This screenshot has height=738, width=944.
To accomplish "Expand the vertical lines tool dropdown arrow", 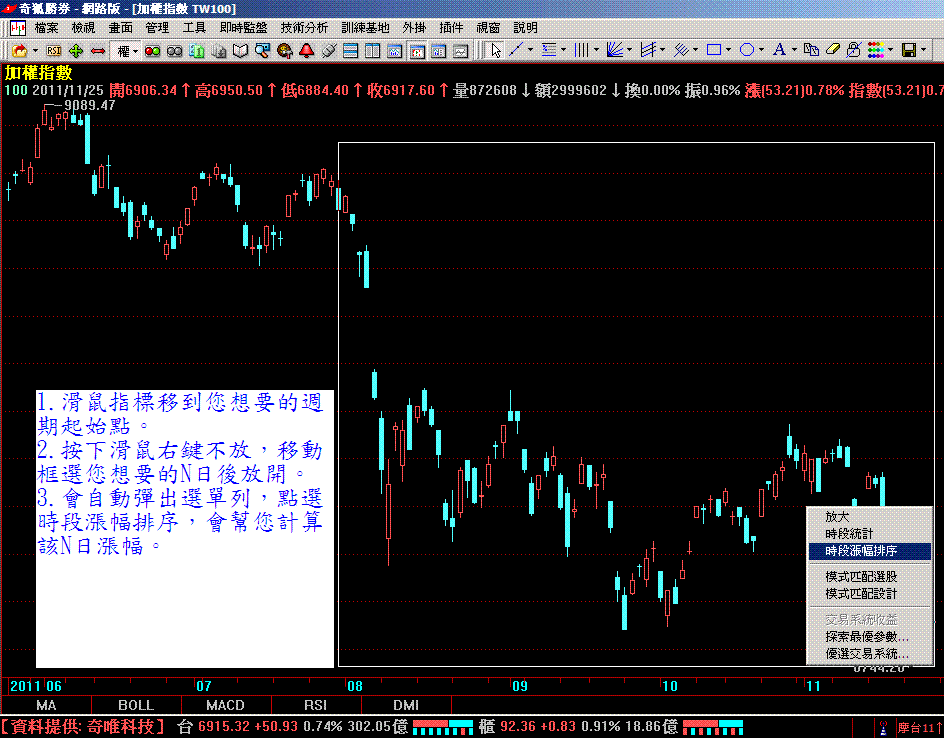I will point(596,50).
